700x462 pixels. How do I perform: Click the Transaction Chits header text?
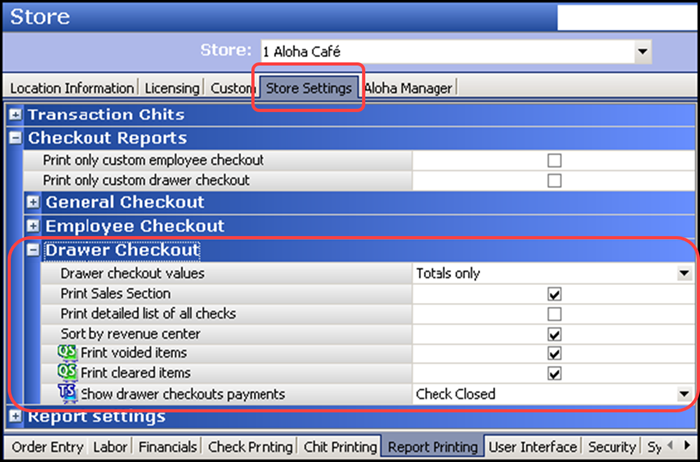(106, 115)
